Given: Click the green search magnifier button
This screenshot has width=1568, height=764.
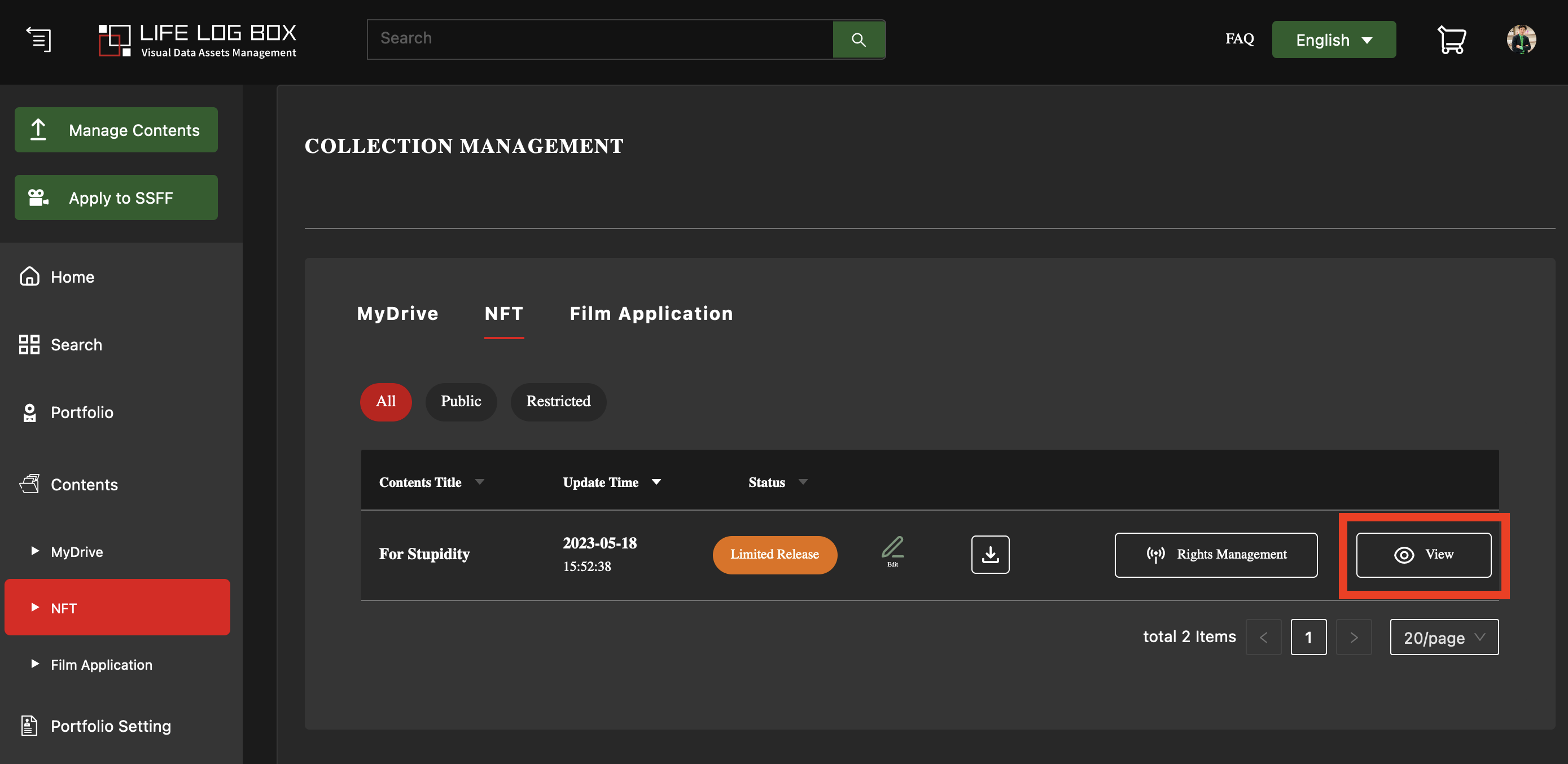Looking at the screenshot, I should 859,39.
